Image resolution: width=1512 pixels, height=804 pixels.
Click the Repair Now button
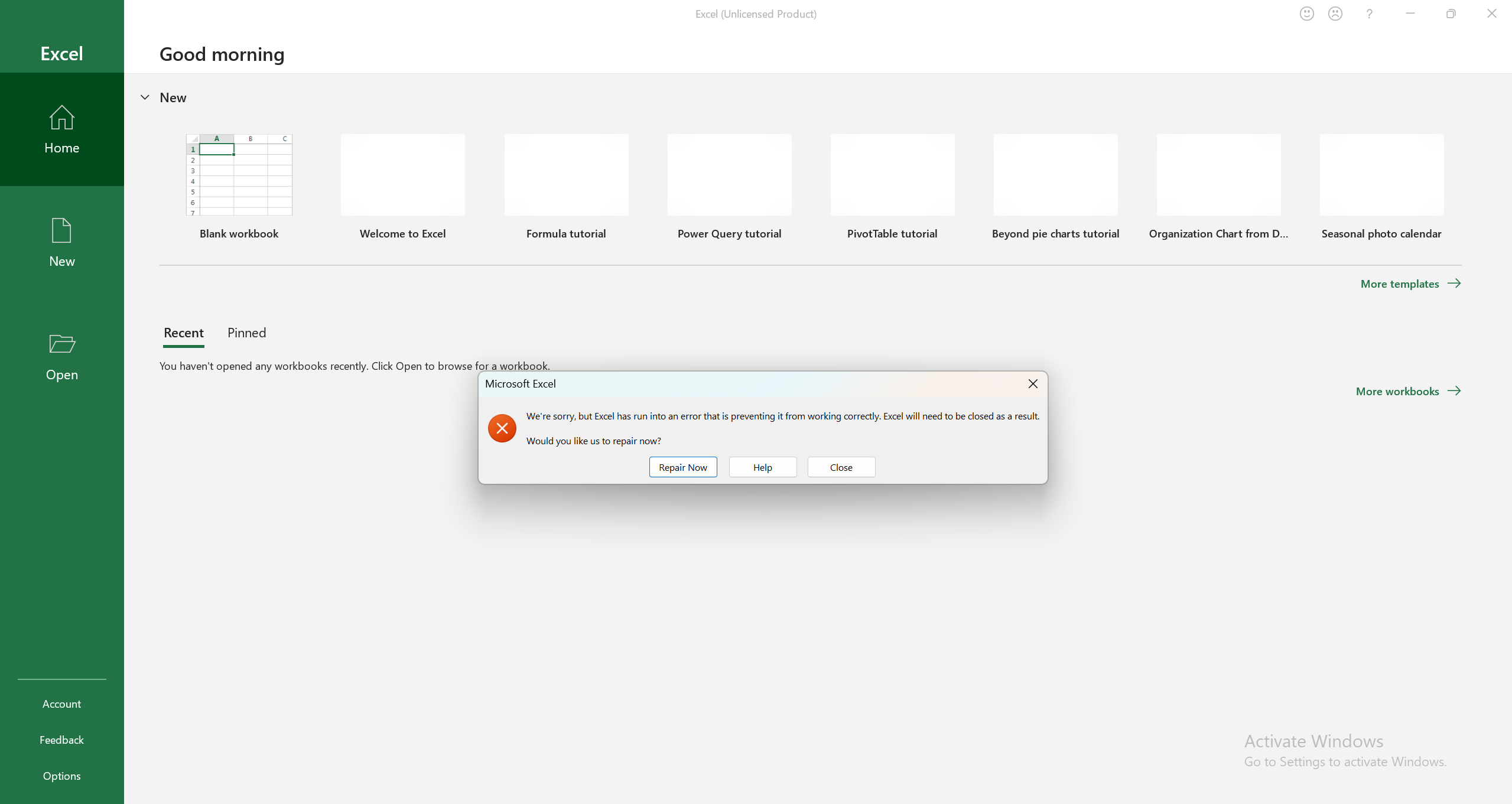click(683, 467)
